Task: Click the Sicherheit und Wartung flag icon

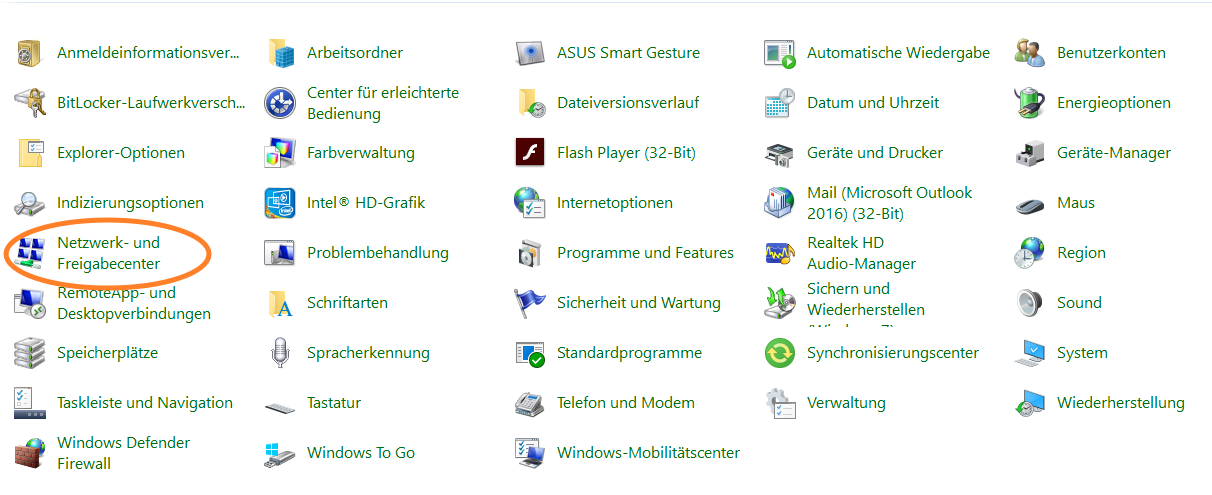Action: [530, 303]
